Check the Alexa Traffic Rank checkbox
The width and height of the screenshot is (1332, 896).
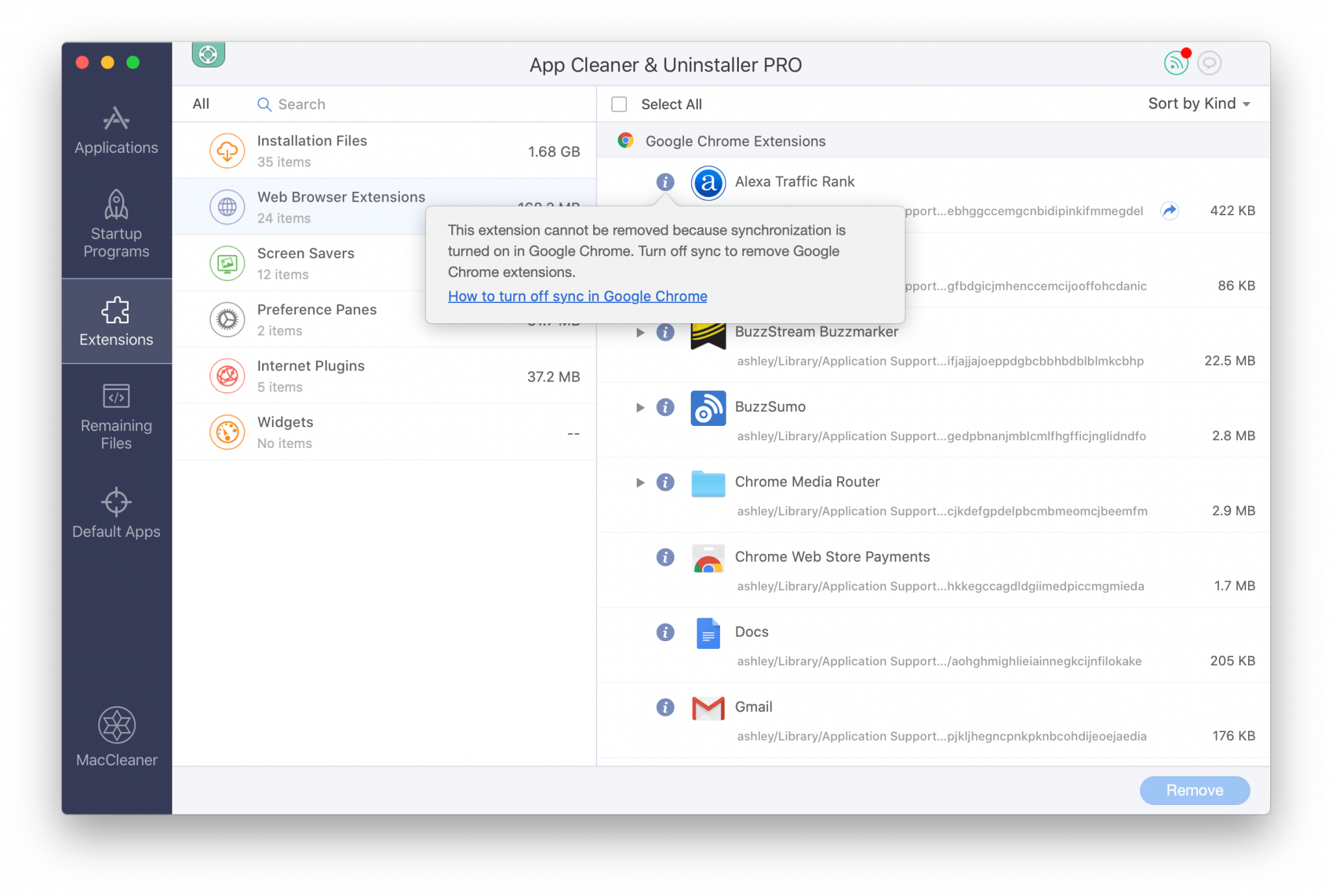pyautogui.click(x=622, y=181)
